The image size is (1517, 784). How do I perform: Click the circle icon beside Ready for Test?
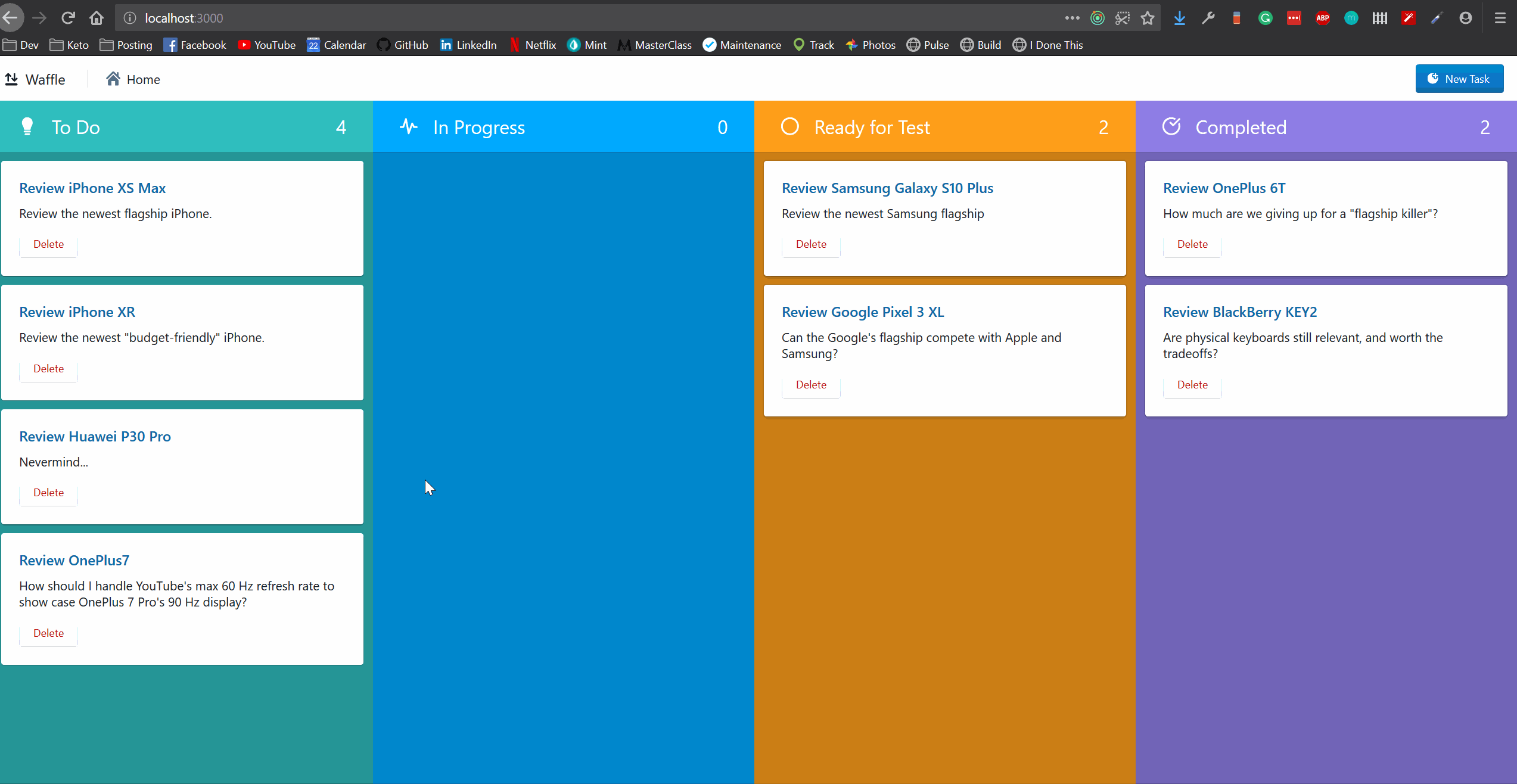coord(790,127)
